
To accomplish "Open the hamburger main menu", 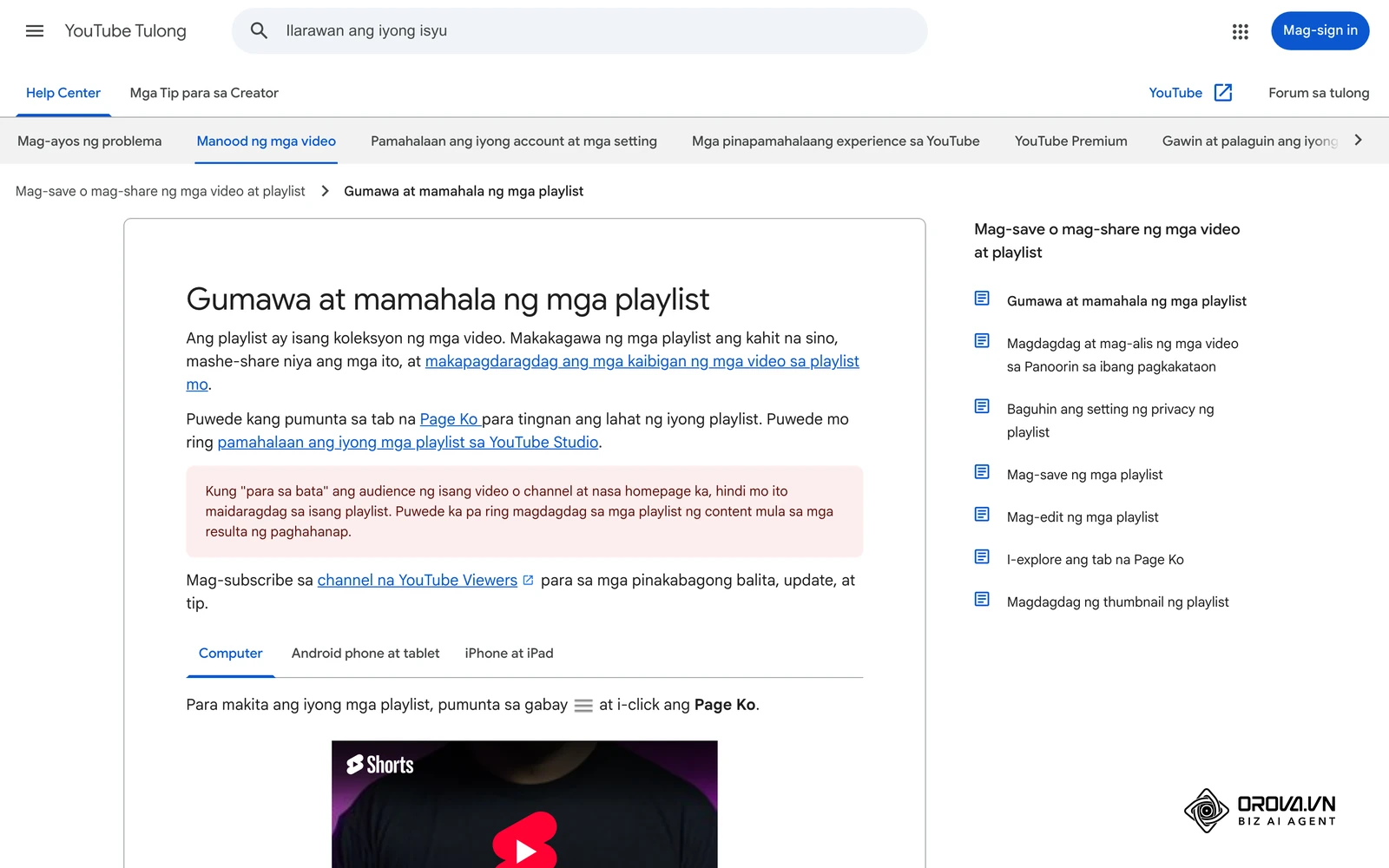I will (x=35, y=31).
